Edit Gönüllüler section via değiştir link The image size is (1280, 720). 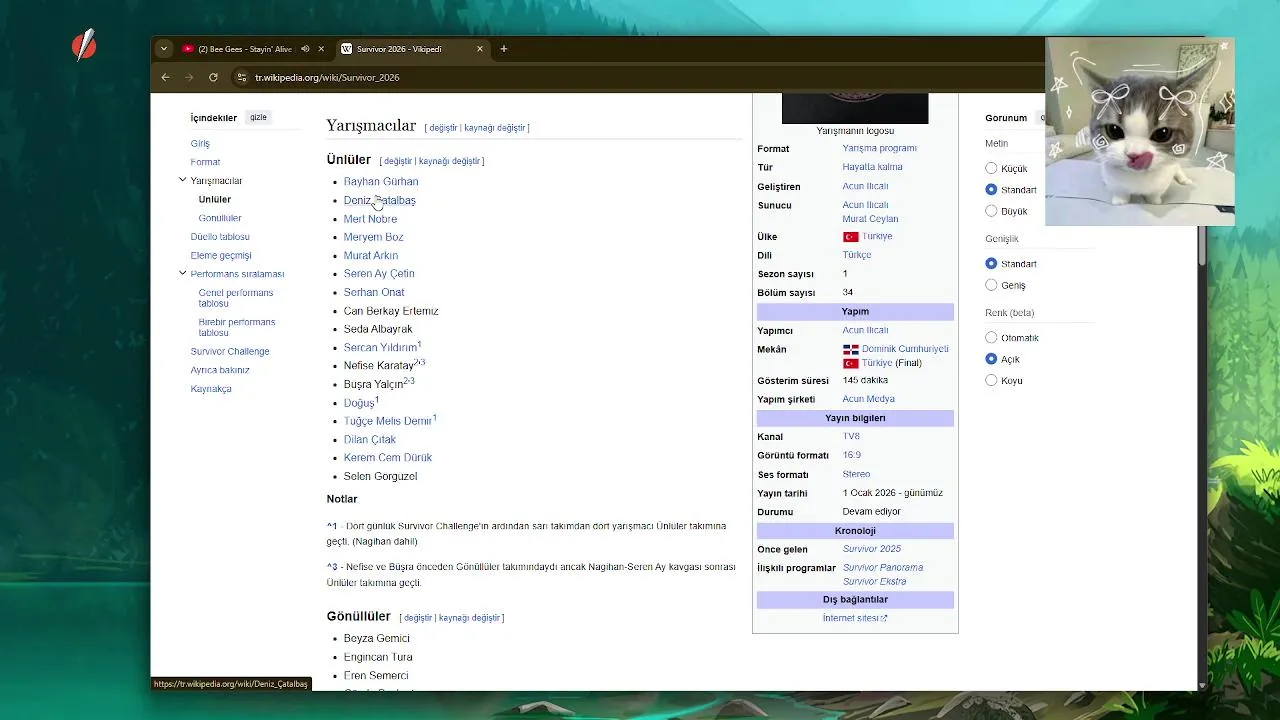pos(418,618)
